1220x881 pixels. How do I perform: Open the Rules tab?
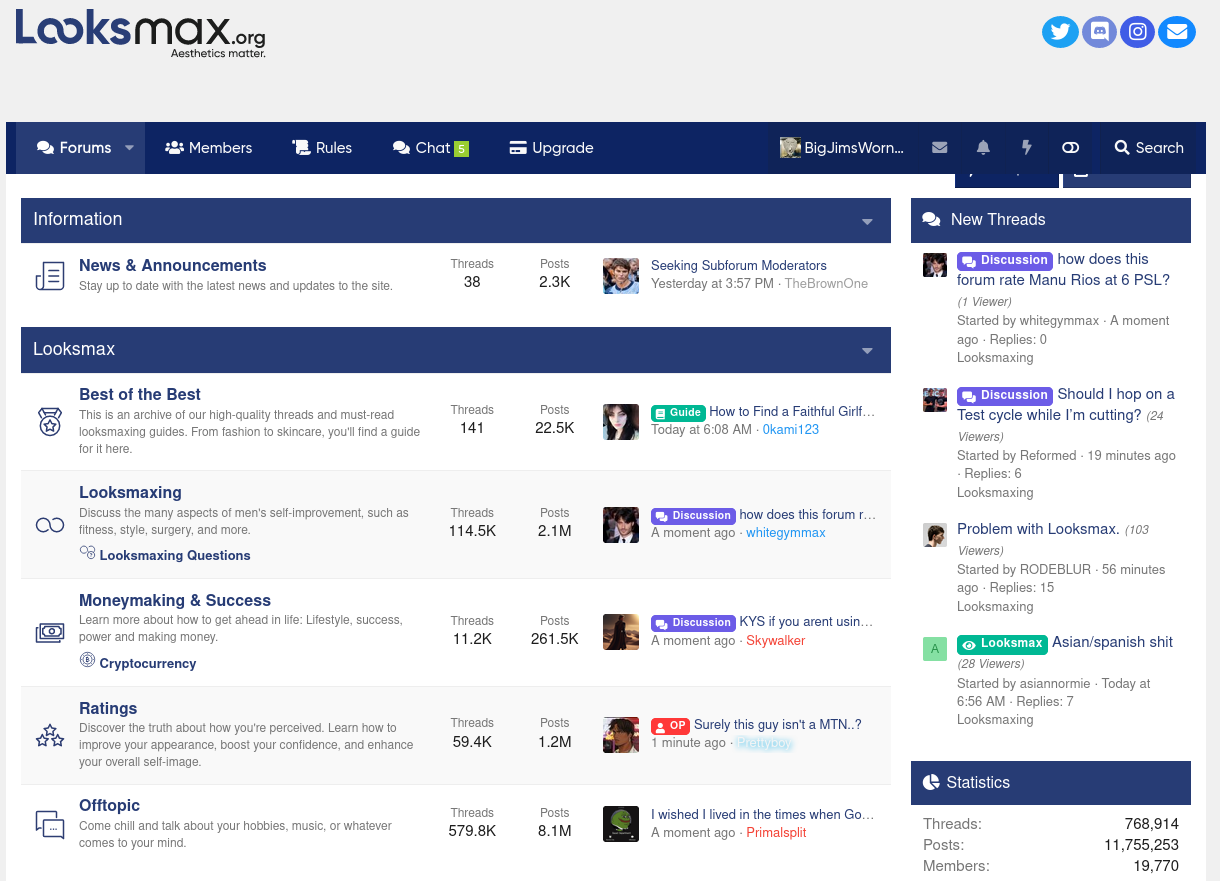point(322,148)
